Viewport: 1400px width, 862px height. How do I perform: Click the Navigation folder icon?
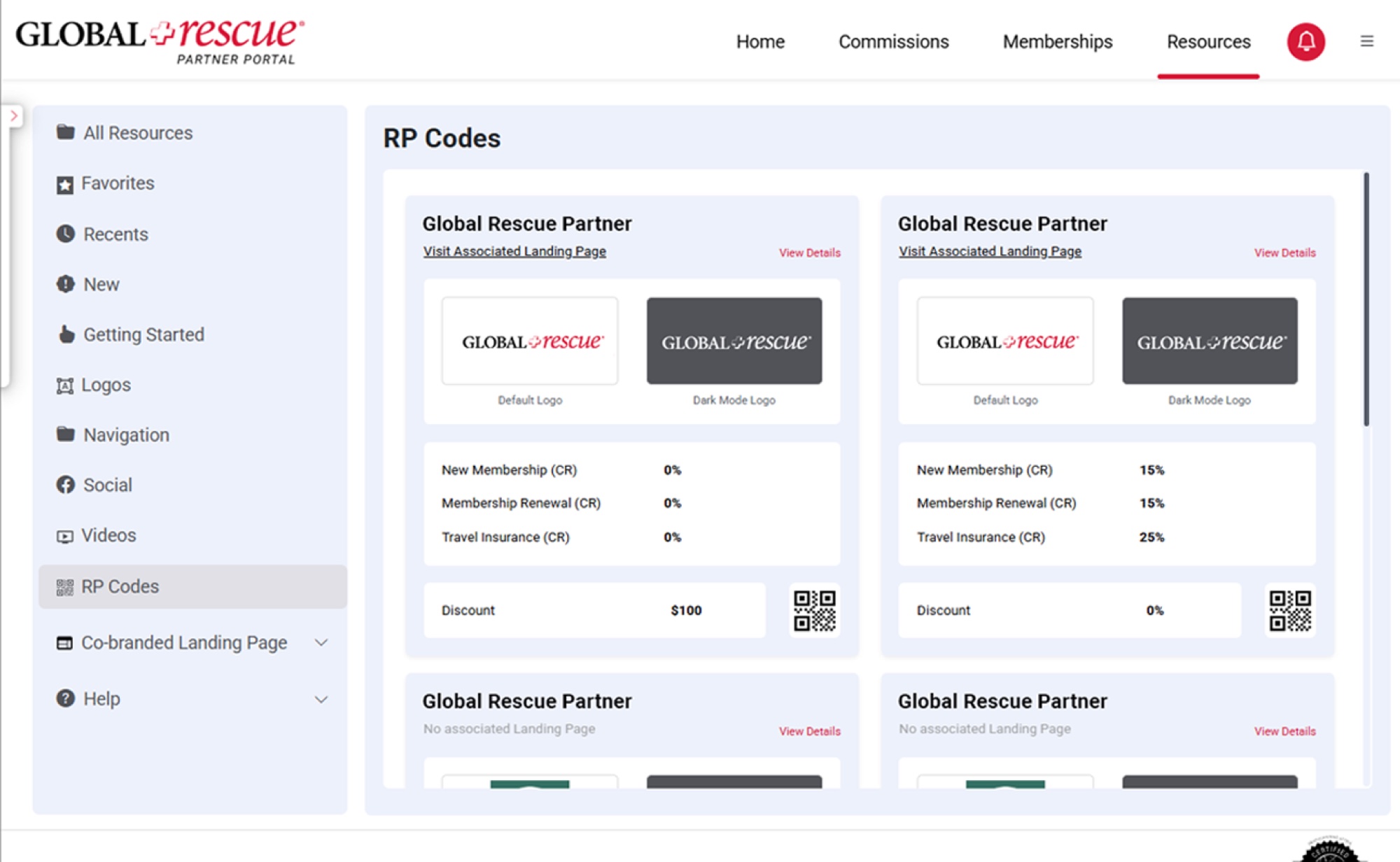click(x=65, y=434)
